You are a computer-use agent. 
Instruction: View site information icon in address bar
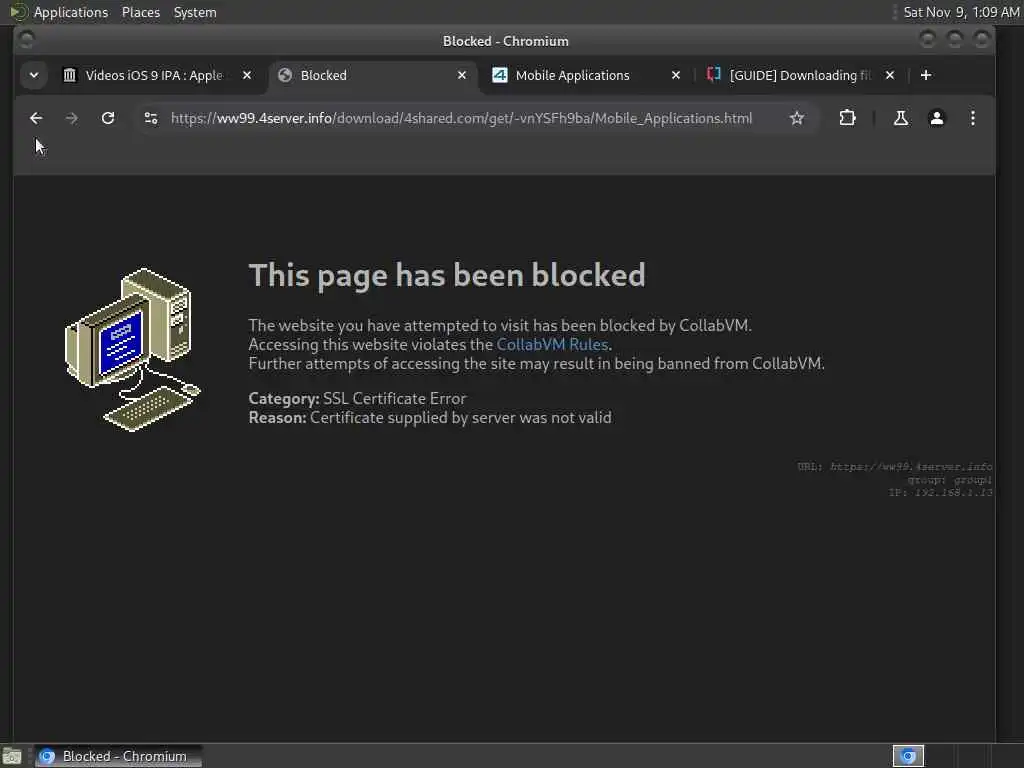[151, 118]
